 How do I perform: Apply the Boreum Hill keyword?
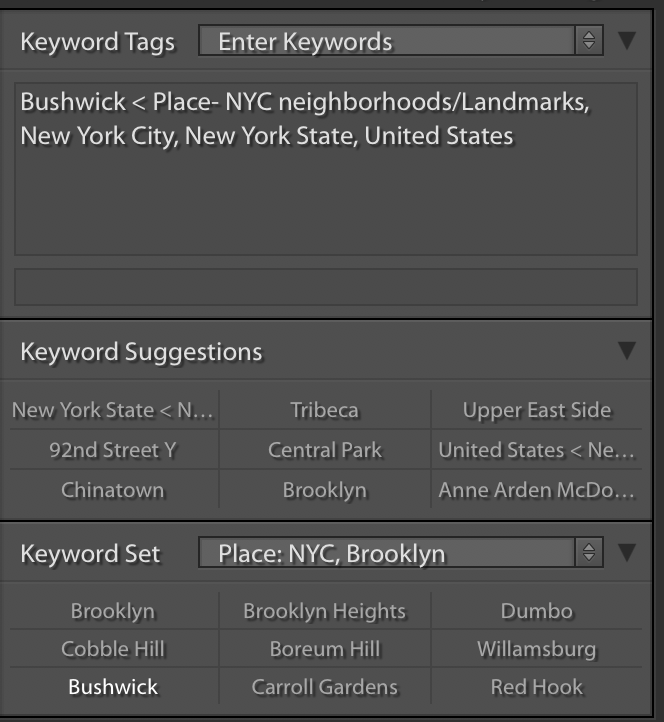324,649
